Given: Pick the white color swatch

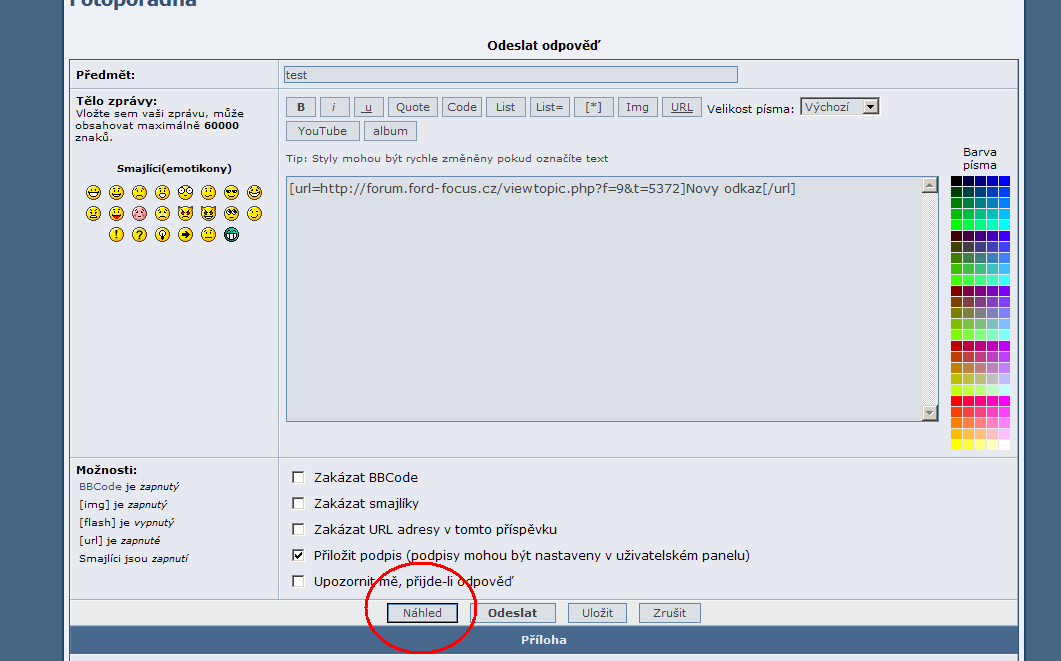Looking at the screenshot, I should tap(1004, 445).
